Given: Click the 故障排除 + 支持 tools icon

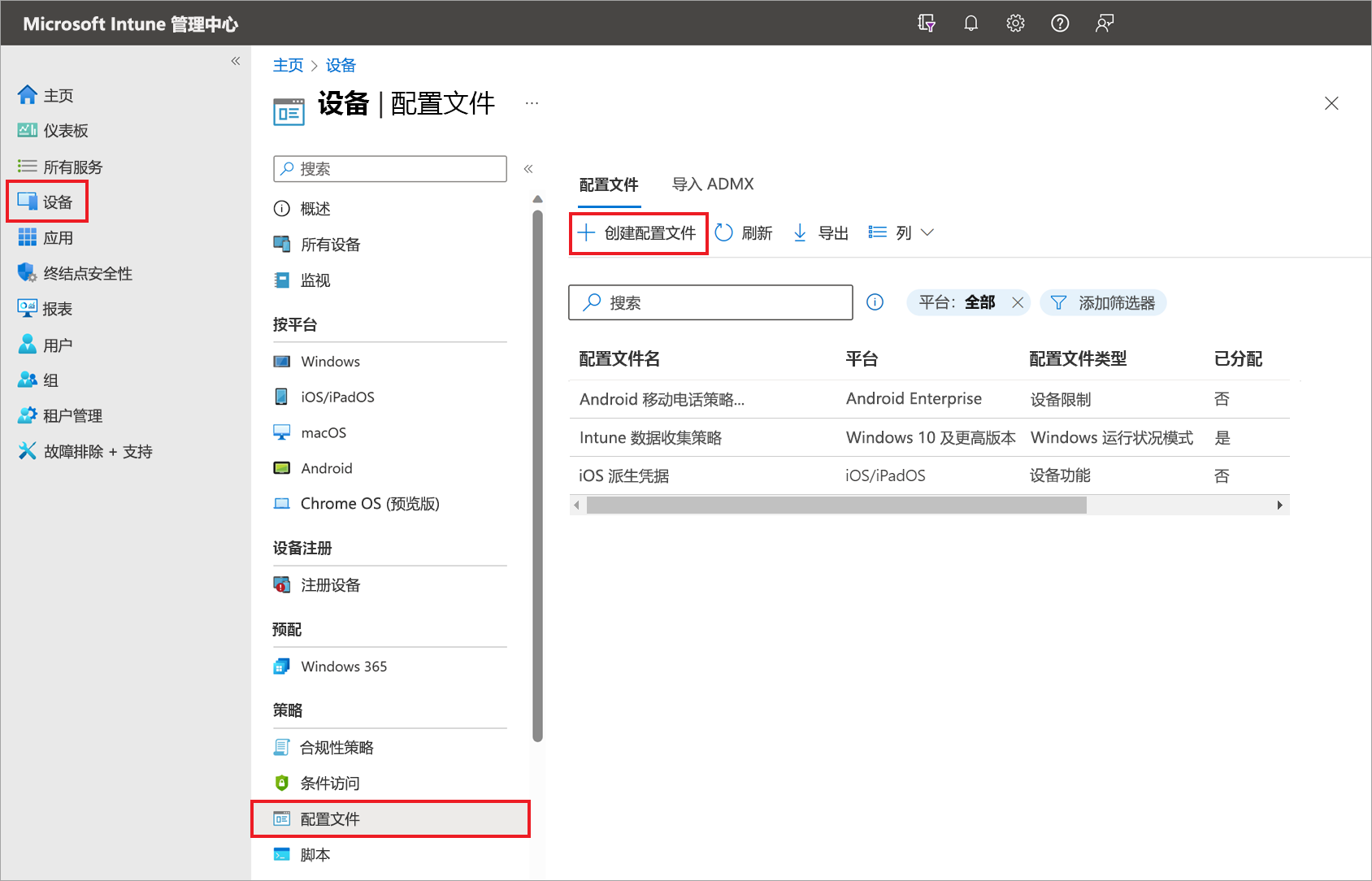Looking at the screenshot, I should tap(28, 451).
